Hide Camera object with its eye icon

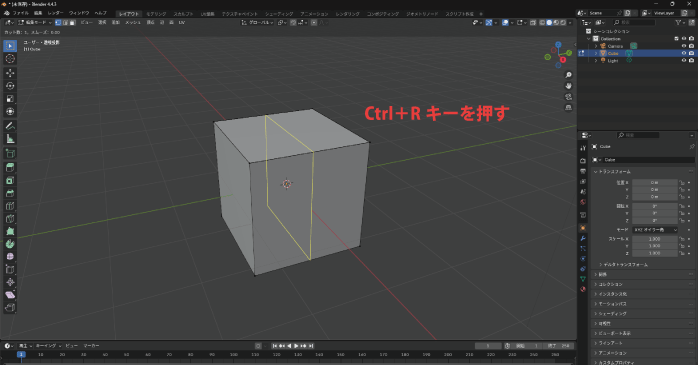(x=684, y=46)
